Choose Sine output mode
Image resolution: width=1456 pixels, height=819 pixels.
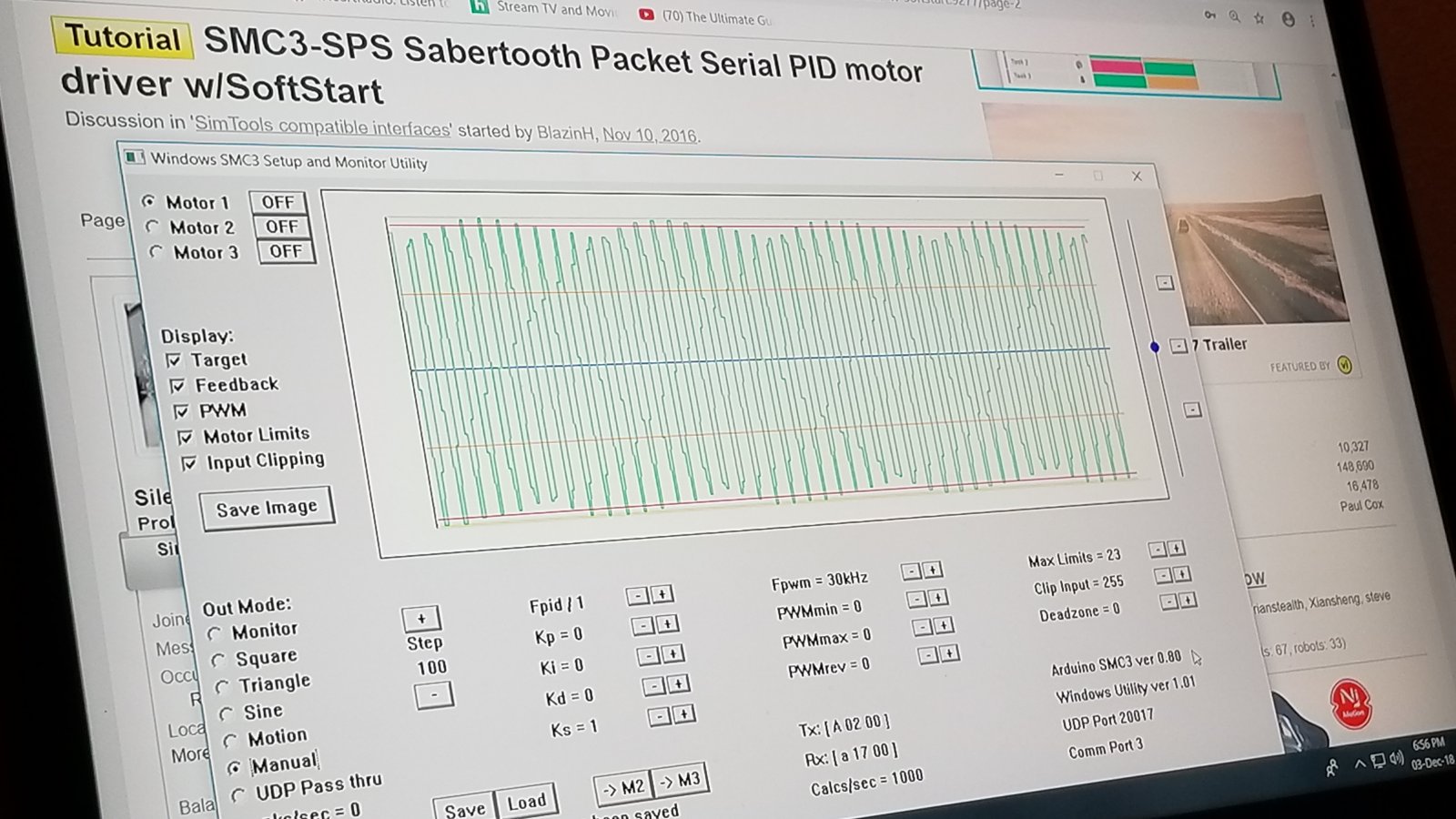pos(227,714)
